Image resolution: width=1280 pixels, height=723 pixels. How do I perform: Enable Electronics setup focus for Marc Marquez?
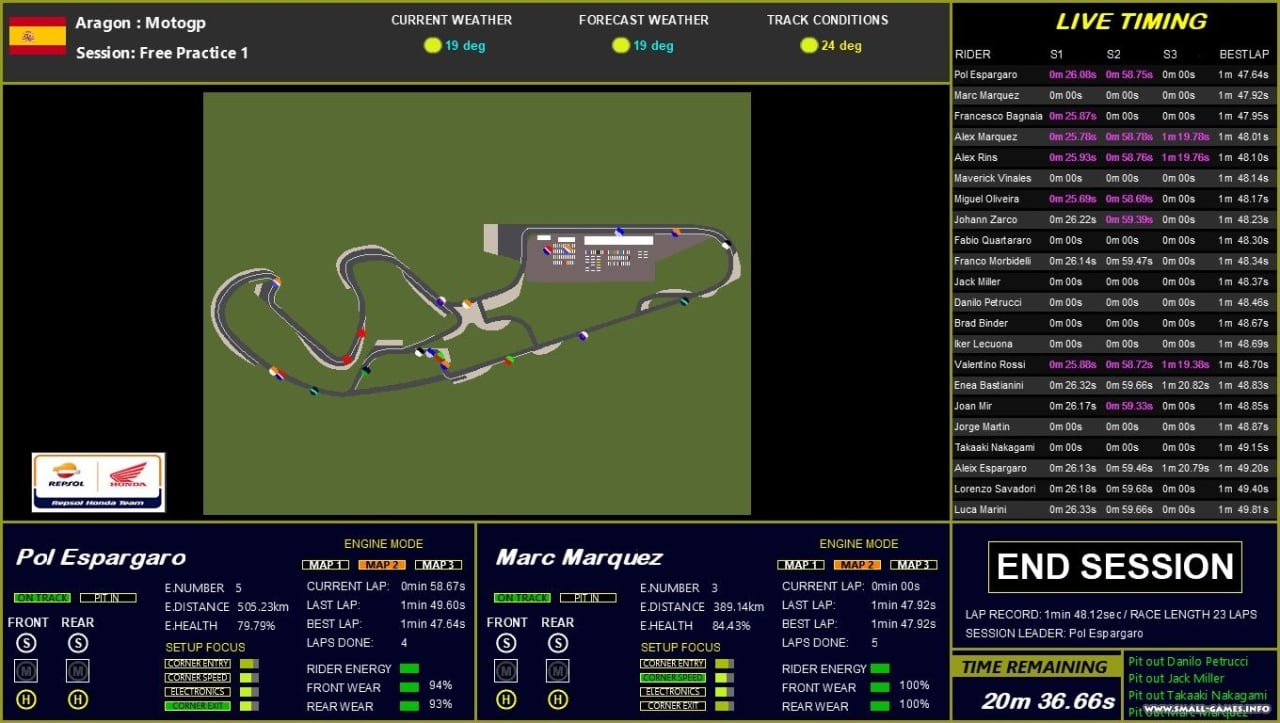673,692
